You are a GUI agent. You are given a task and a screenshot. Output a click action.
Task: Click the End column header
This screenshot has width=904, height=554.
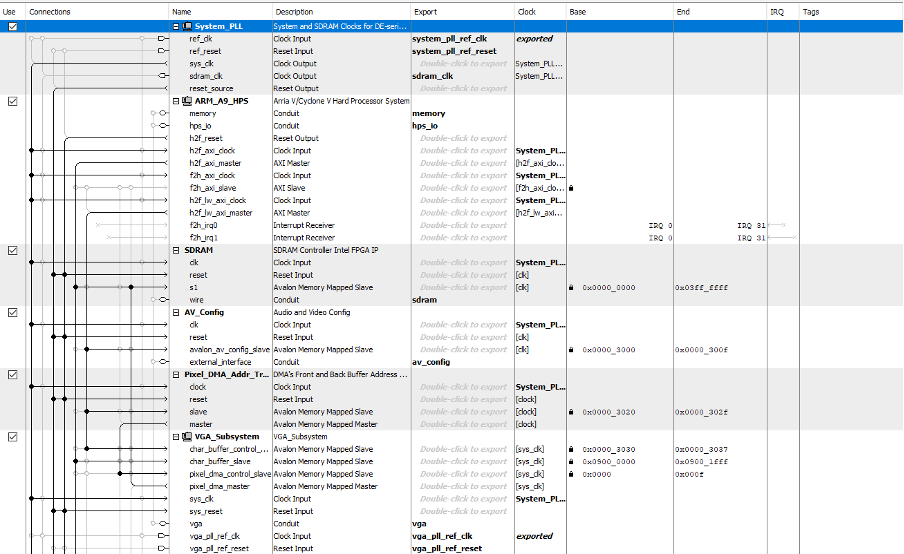pos(720,12)
